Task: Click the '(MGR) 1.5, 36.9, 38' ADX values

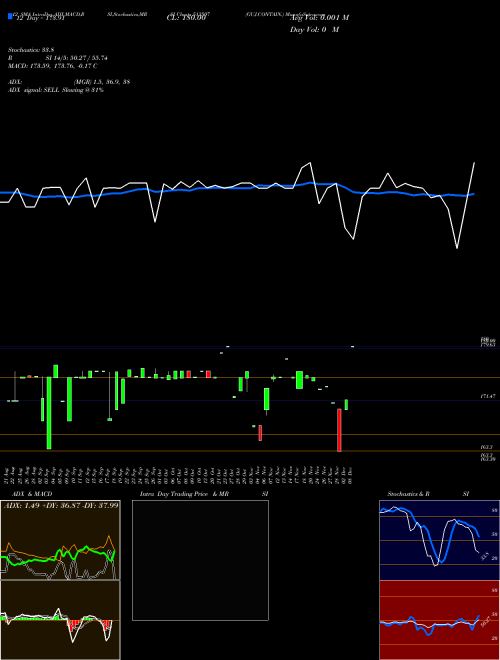Action: [x=101, y=82]
